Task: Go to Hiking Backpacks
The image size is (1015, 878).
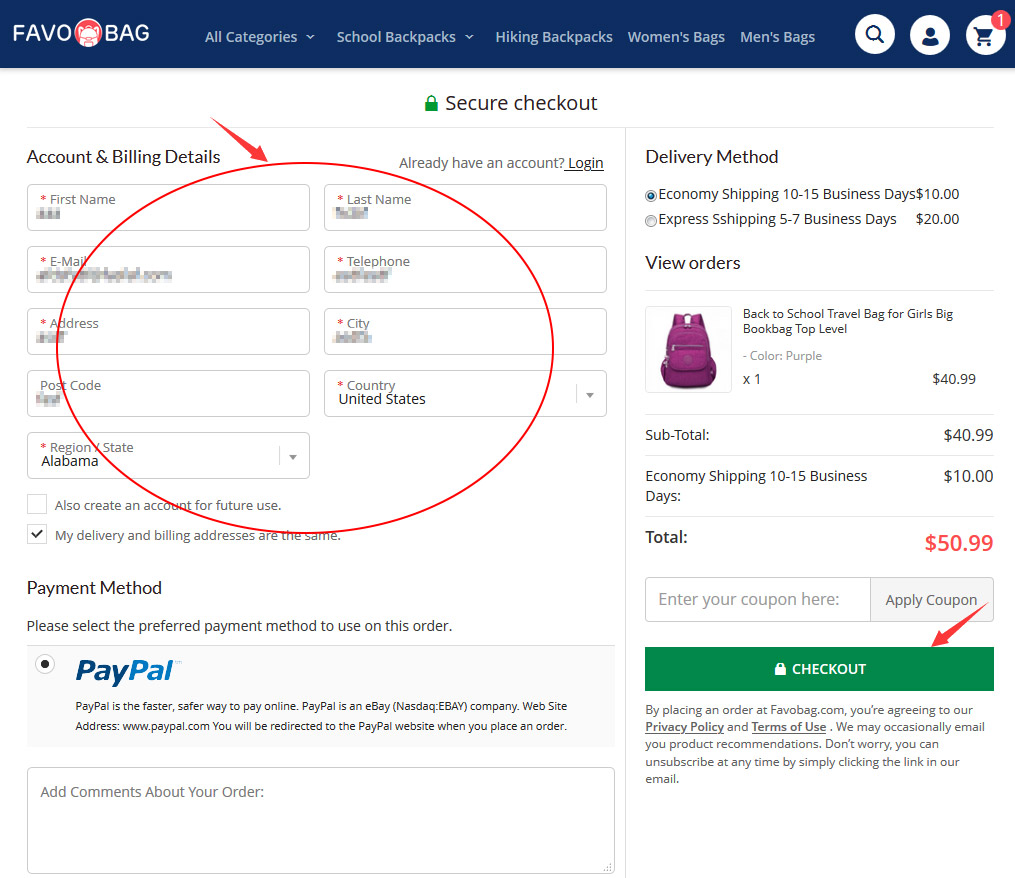Action: click(553, 37)
